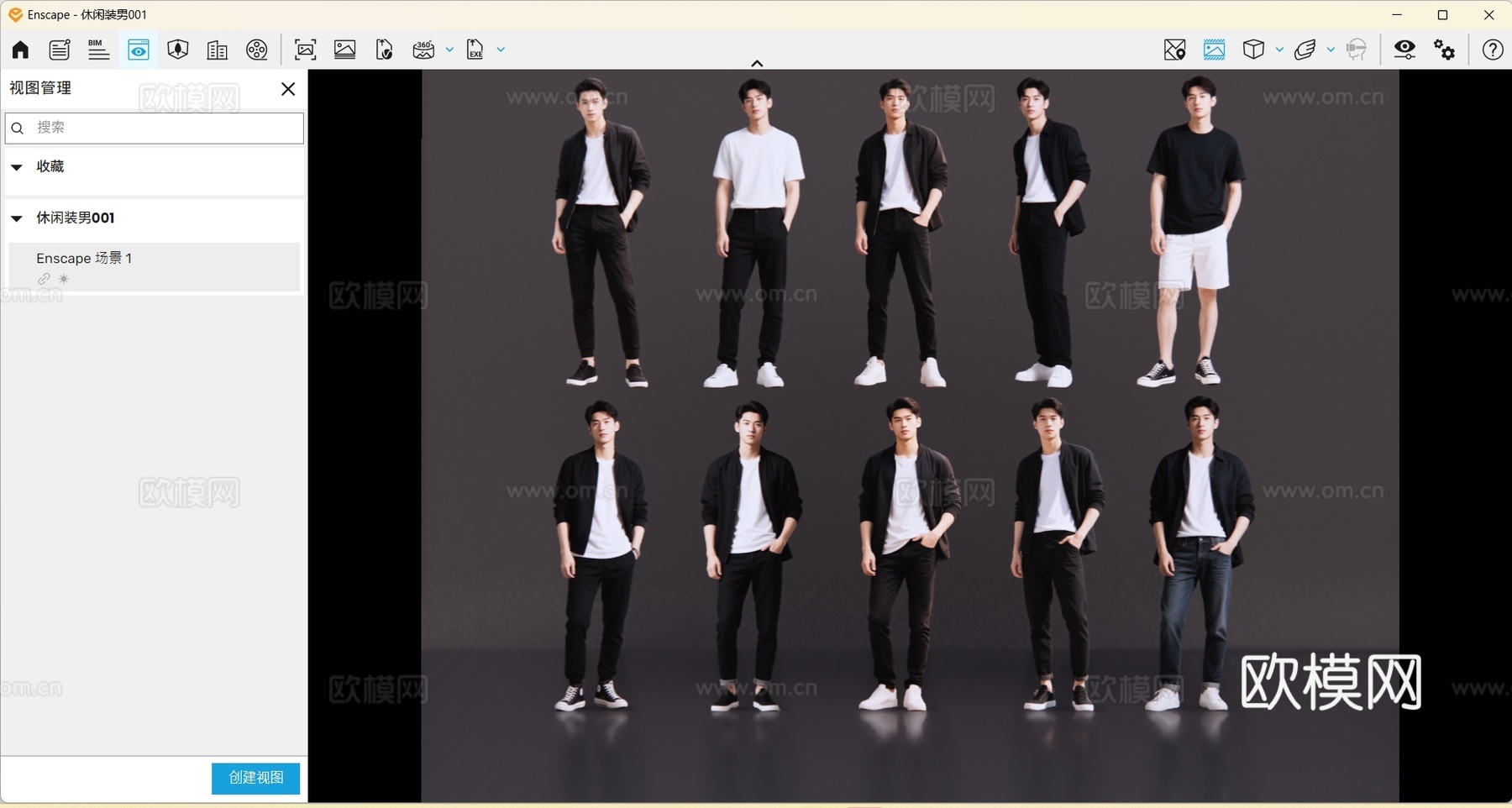Click the 创建视图 button
This screenshot has width=1512, height=808.
tap(255, 779)
